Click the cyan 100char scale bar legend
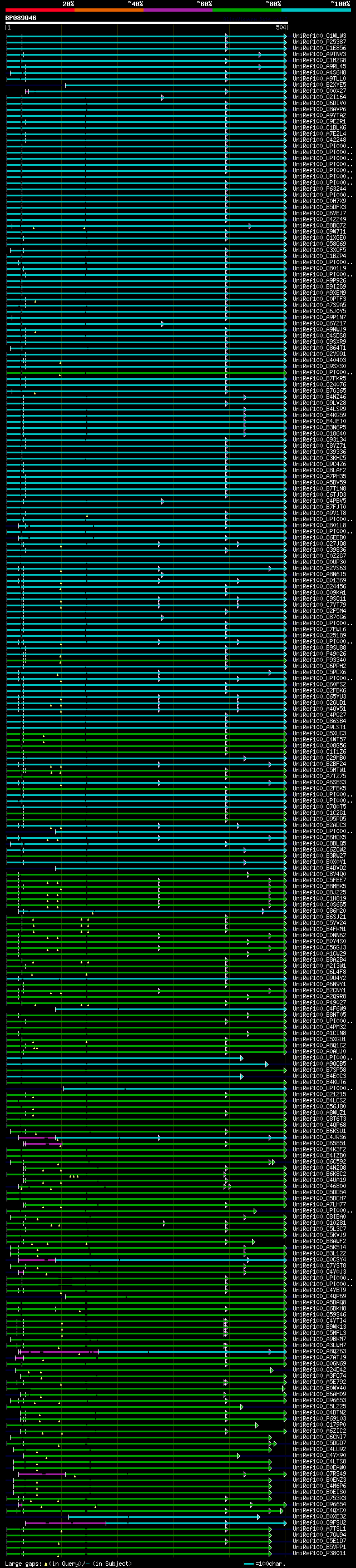This screenshot has height=1568, width=356. pyautogui.click(x=249, y=1564)
